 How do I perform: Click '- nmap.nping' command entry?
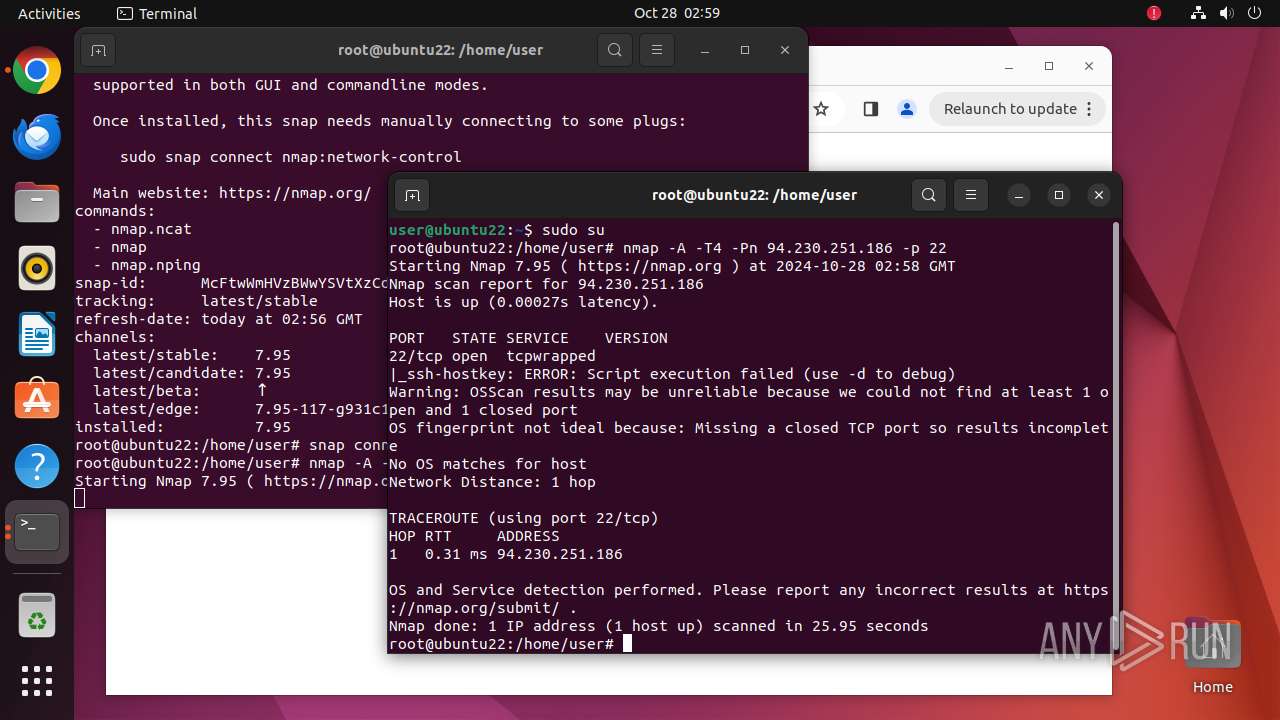point(147,265)
